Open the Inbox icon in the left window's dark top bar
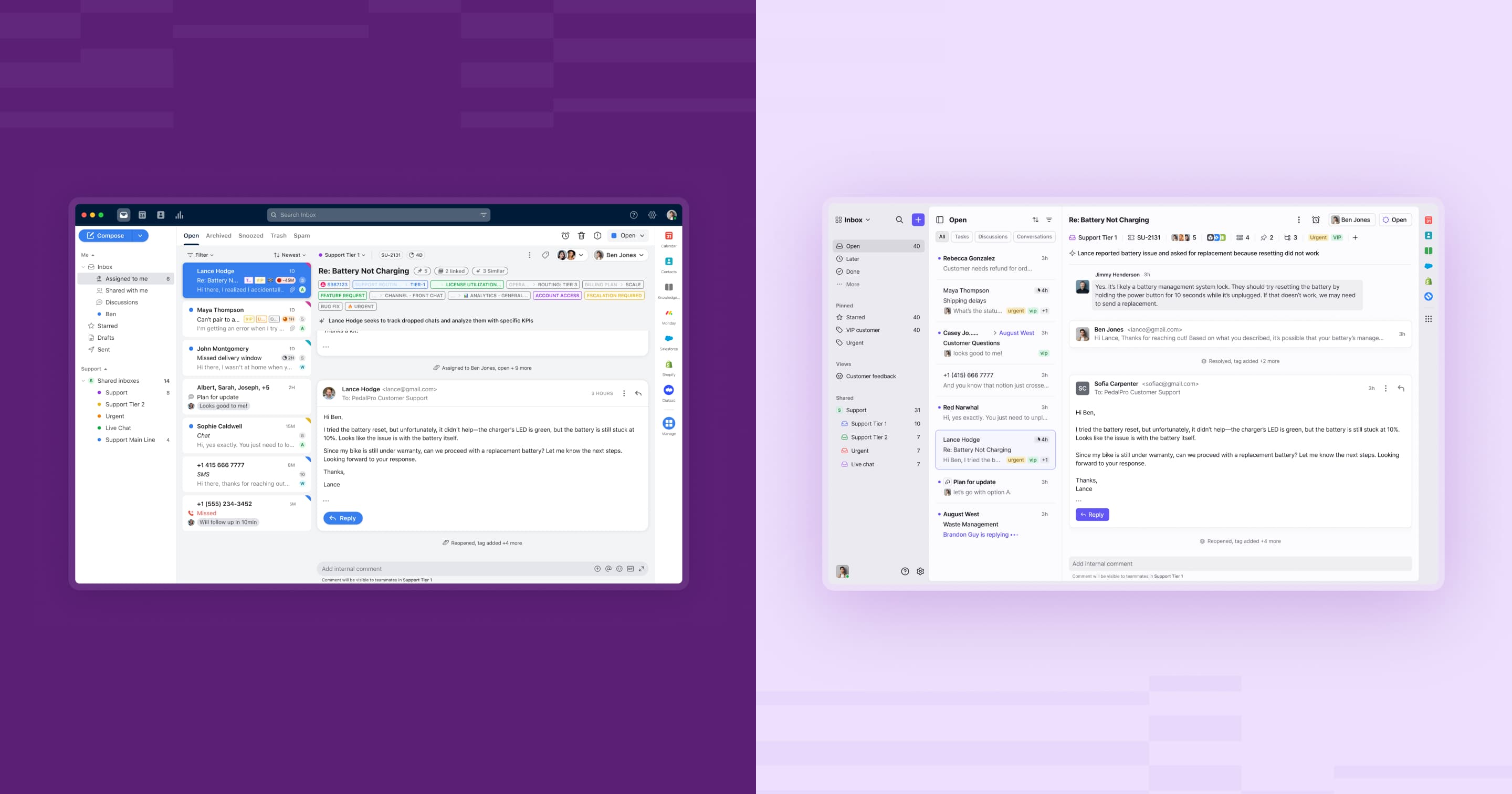 coord(123,215)
